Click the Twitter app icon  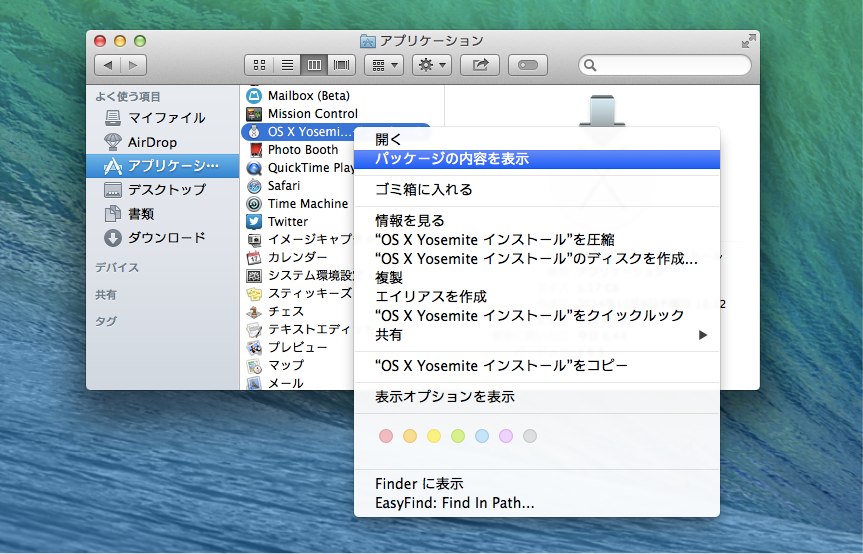click(x=254, y=222)
